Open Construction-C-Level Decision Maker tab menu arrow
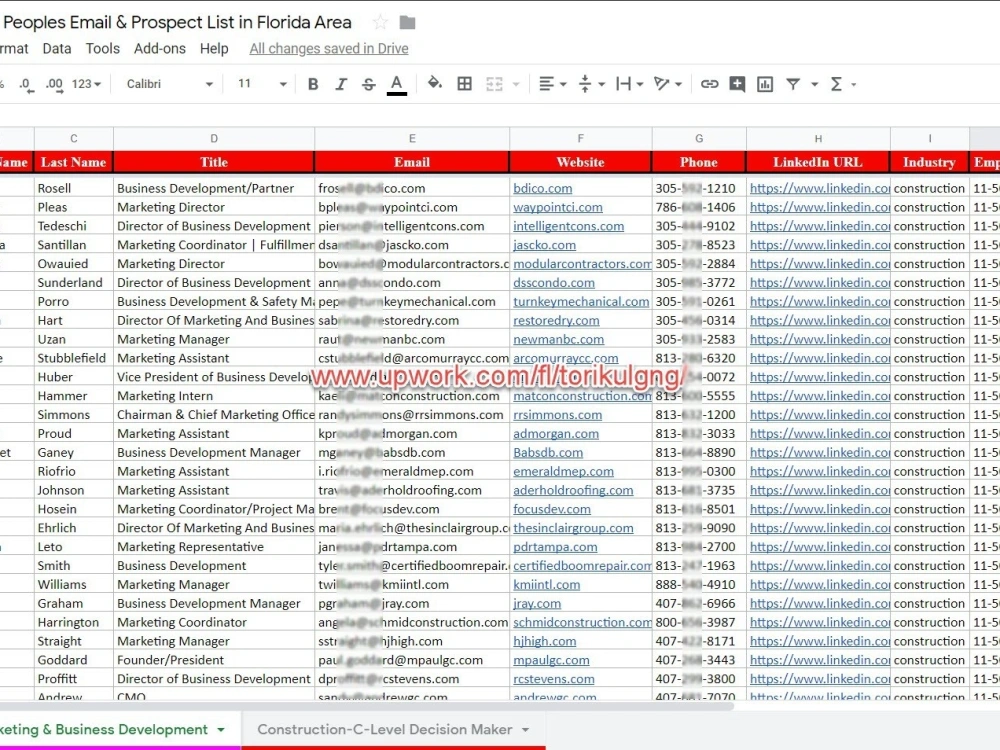This screenshot has height=750, width=1000. (x=526, y=730)
